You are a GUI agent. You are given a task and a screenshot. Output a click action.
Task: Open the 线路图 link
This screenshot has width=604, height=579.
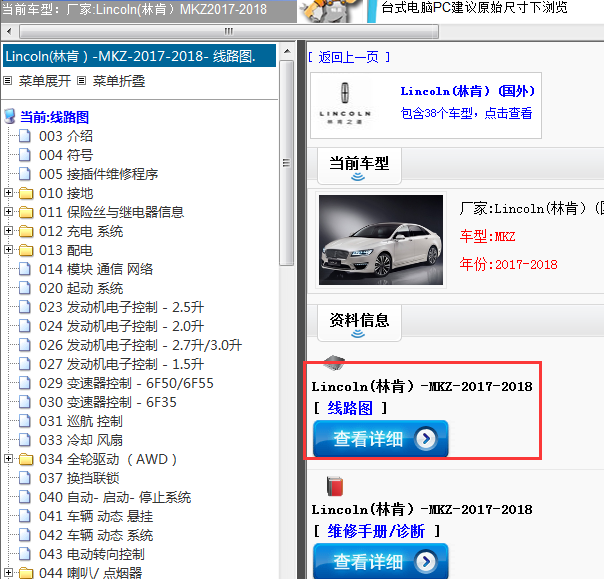(350, 408)
